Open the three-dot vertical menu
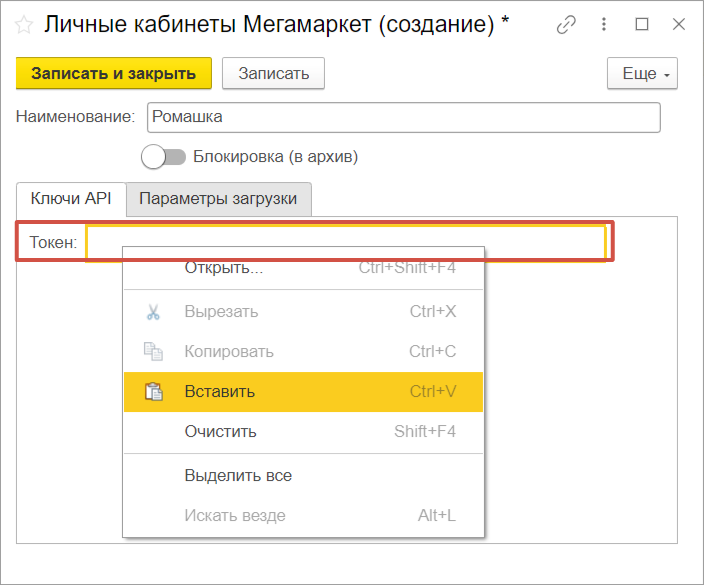The height and width of the screenshot is (585, 704). [605, 25]
